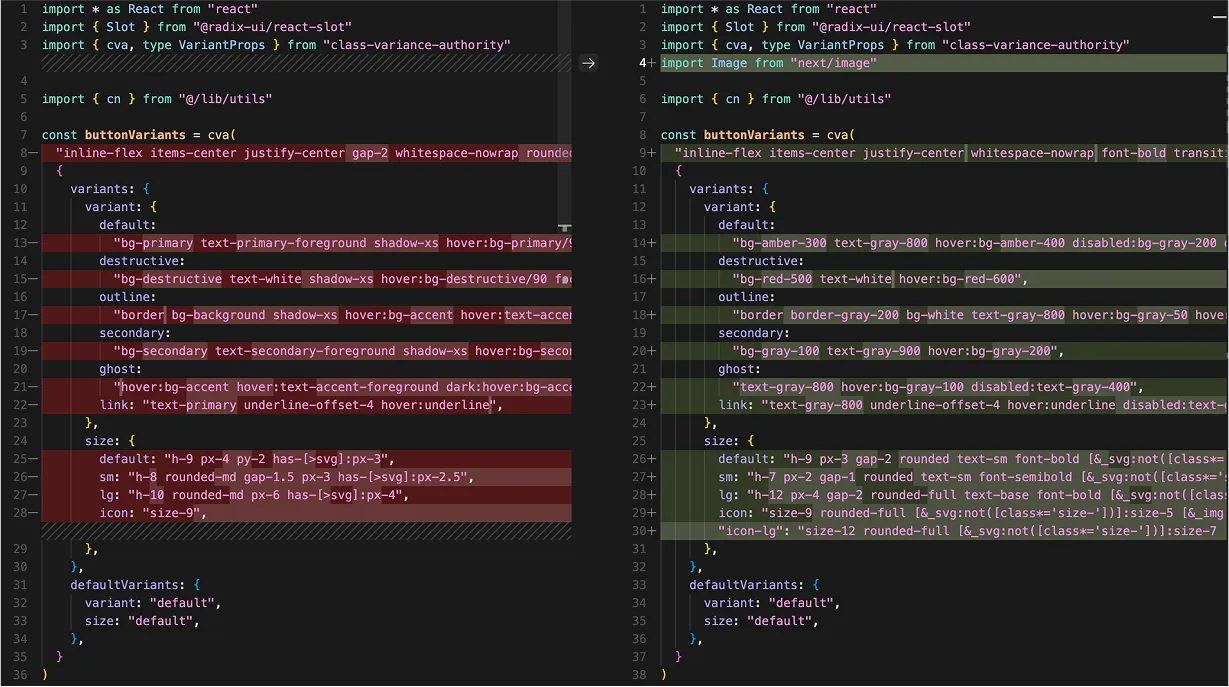Click the 'ghost:' key in the right pane
The height and width of the screenshot is (687, 1229).
(739, 369)
